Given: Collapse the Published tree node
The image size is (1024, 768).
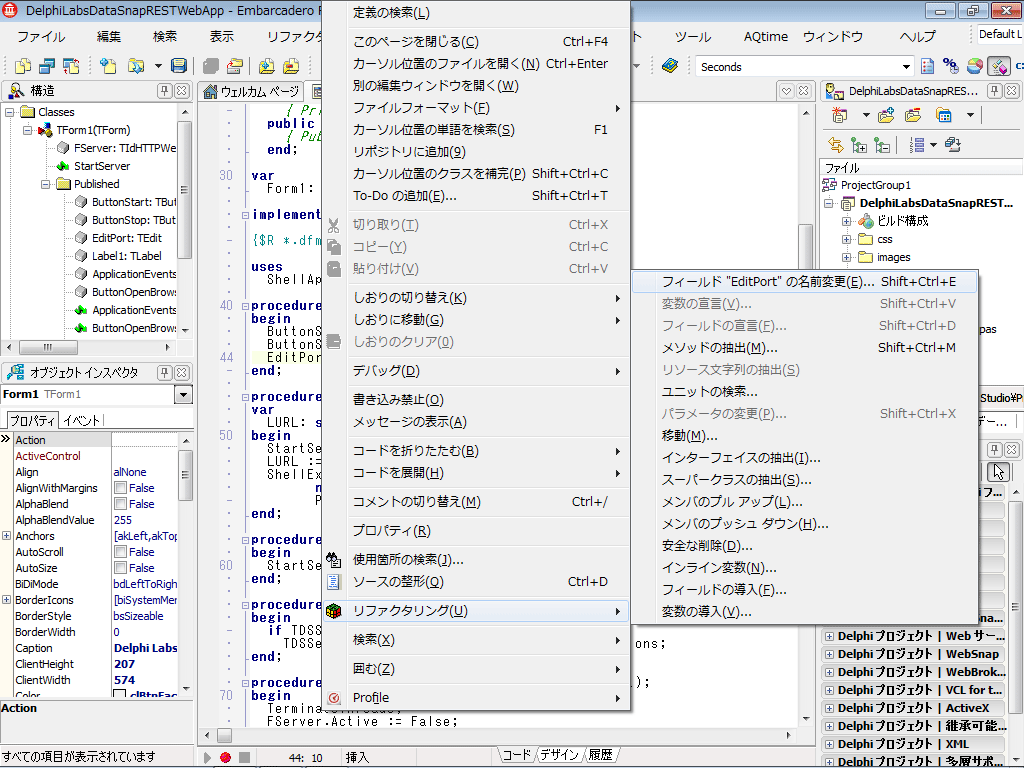Looking at the screenshot, I should click(45, 184).
